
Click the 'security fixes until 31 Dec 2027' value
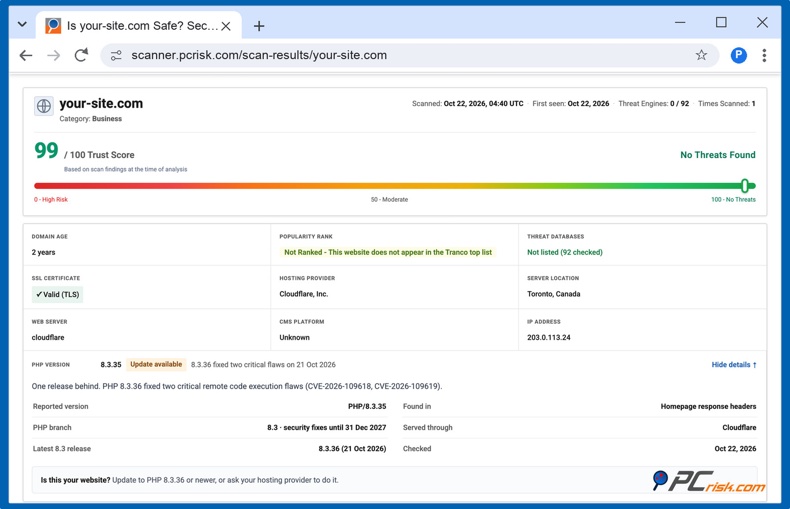(335, 427)
